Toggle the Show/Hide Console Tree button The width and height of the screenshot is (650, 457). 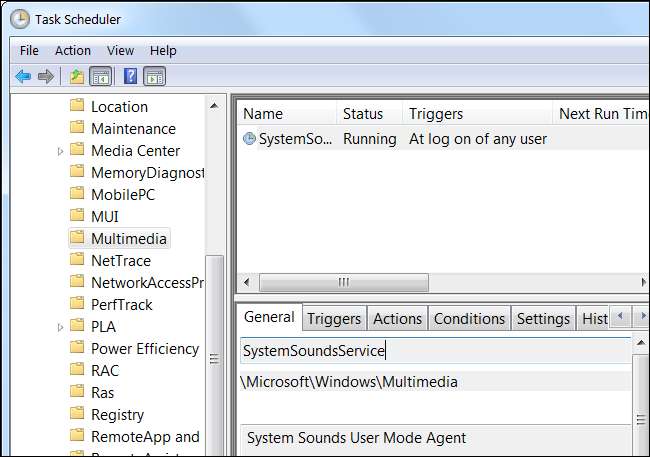pyautogui.click(x=100, y=76)
